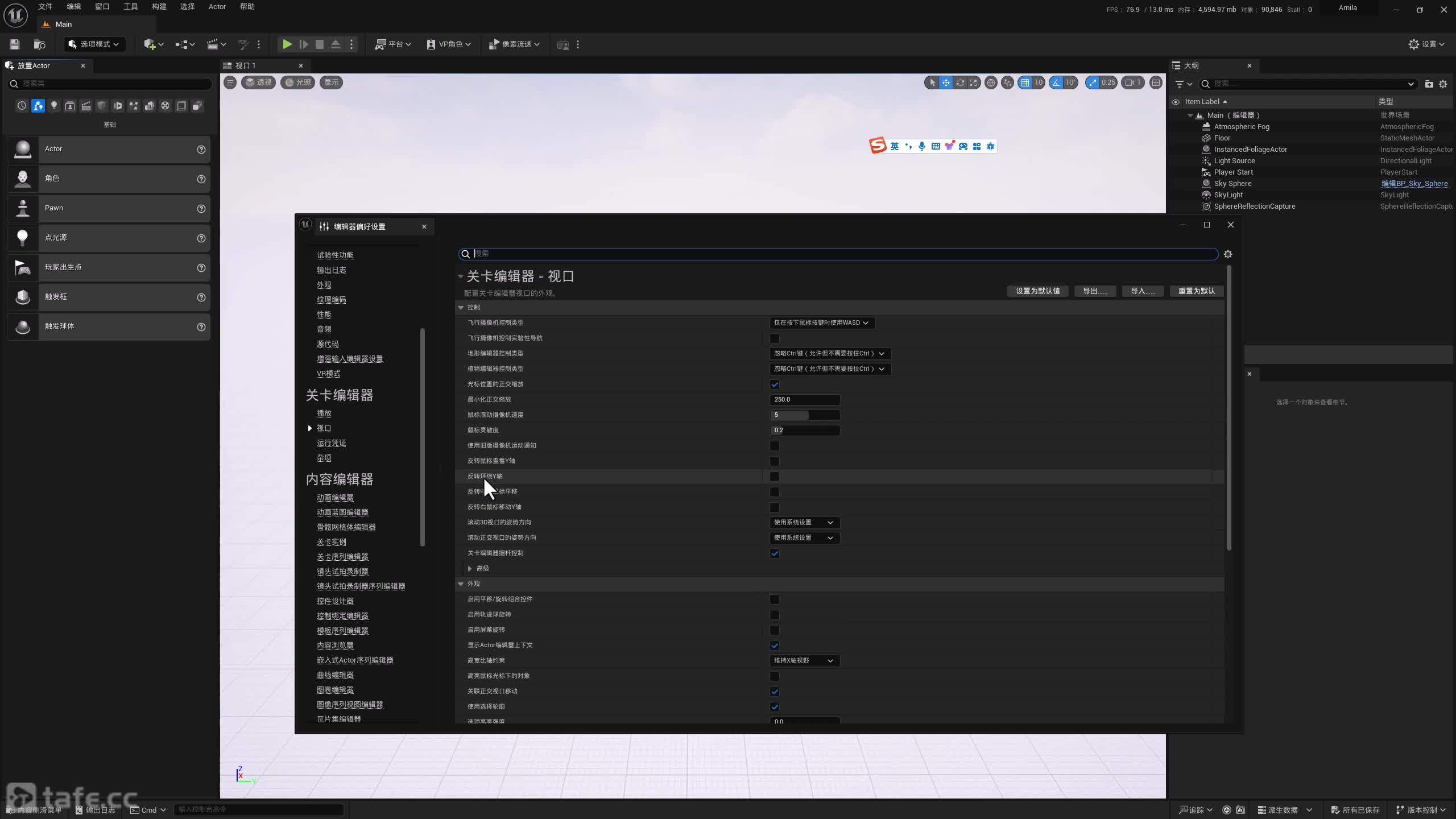Screen dimensions: 1456x819
Task: Collapse the 外观 section
Action: [461, 584]
